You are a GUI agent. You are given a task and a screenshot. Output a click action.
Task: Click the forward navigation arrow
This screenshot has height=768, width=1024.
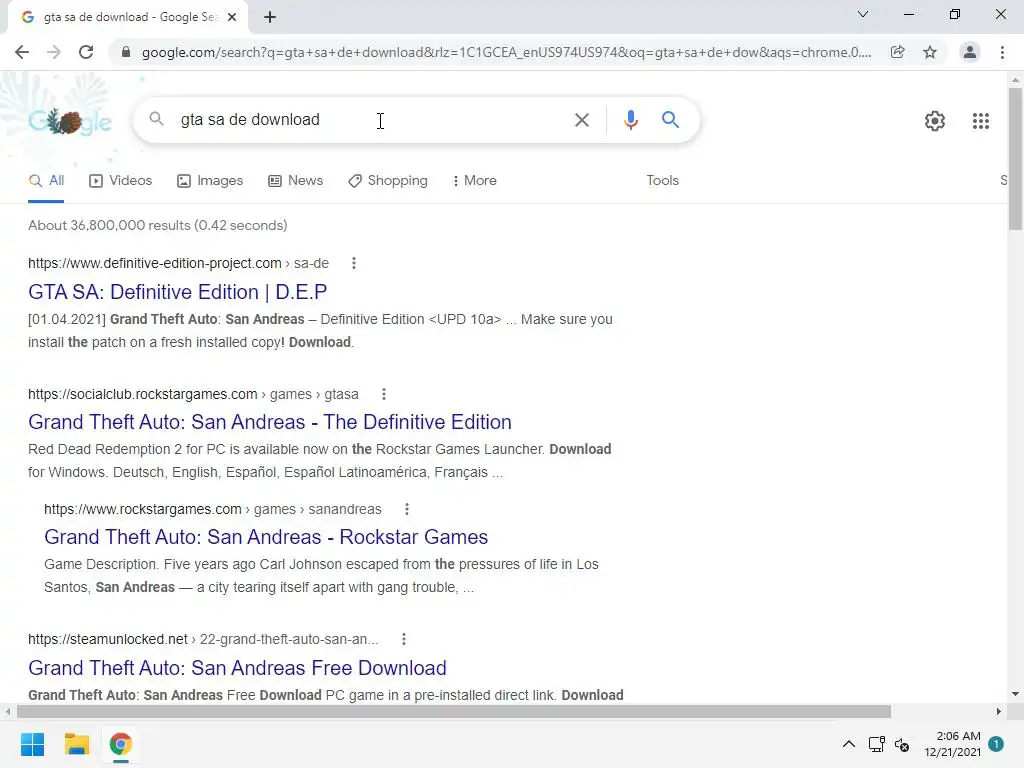[x=54, y=52]
